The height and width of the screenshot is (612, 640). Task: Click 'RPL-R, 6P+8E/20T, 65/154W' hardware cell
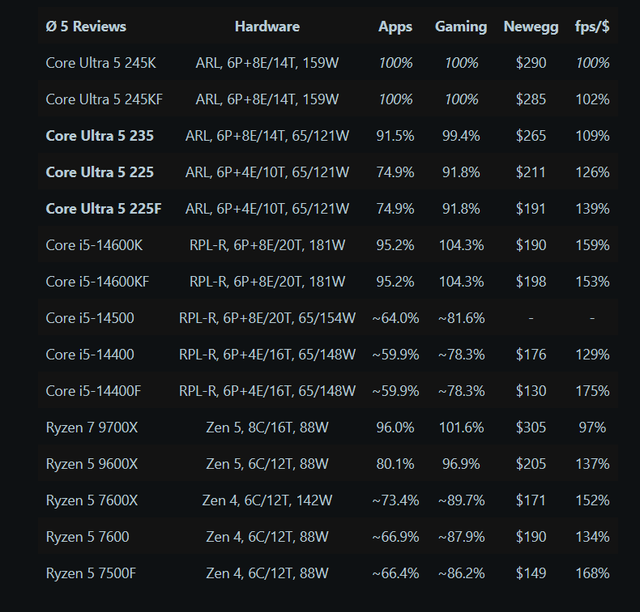[267, 318]
